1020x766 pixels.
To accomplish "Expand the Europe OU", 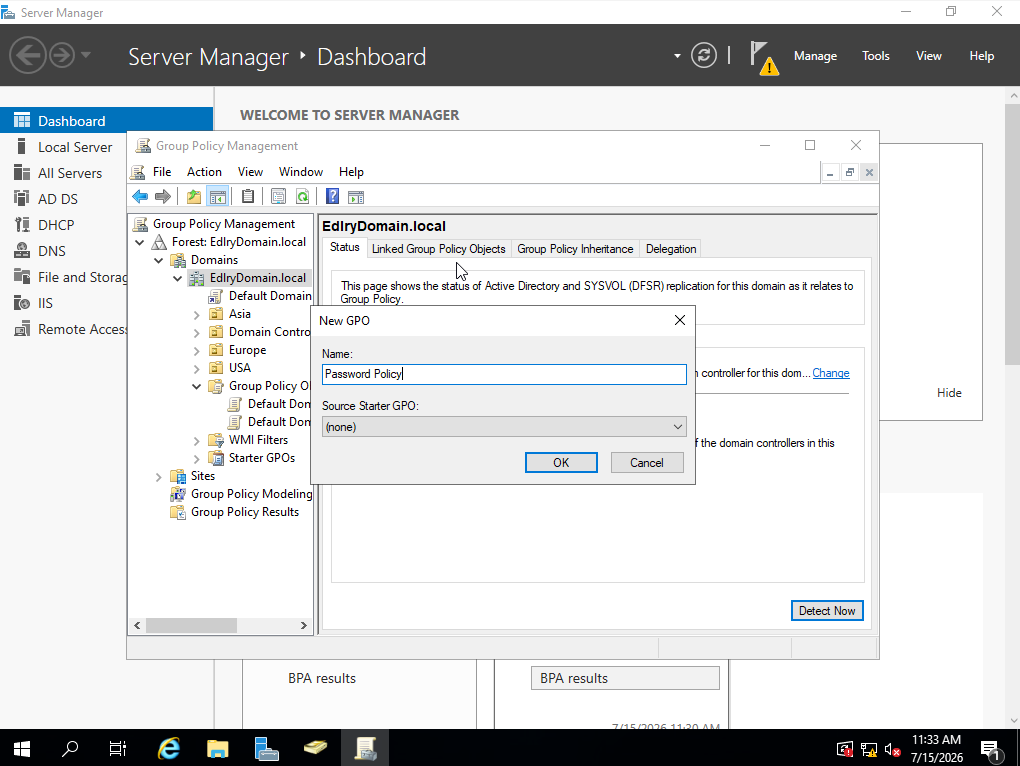I will [x=196, y=350].
